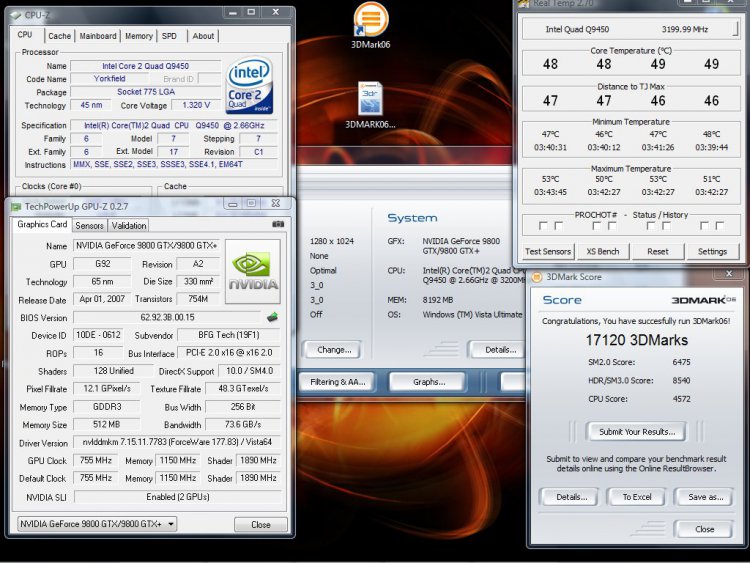Tick the second PROCHOT checkbox from the left
750x563 pixels.
[558, 225]
